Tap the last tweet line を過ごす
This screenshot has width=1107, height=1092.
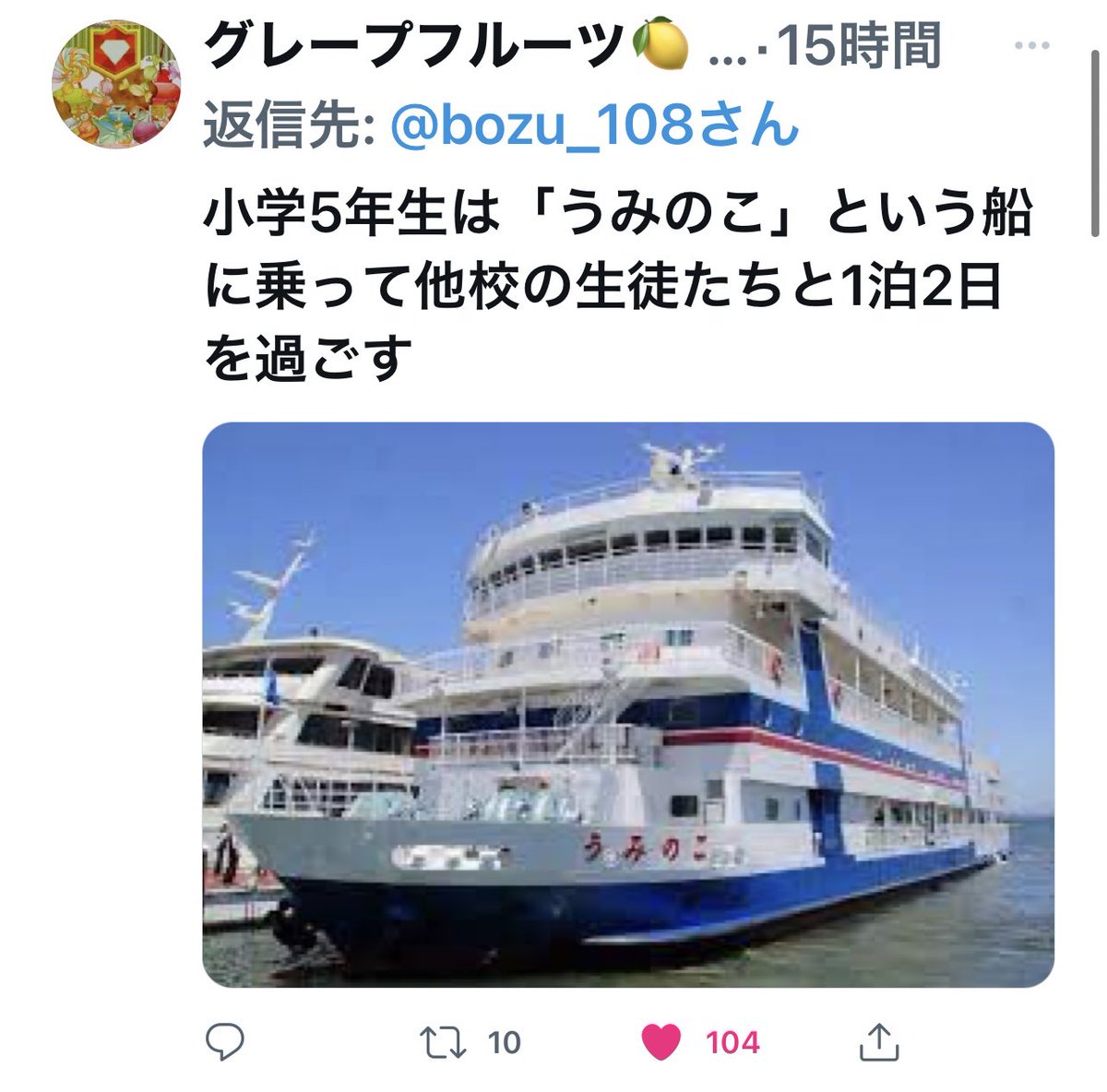click(307, 359)
